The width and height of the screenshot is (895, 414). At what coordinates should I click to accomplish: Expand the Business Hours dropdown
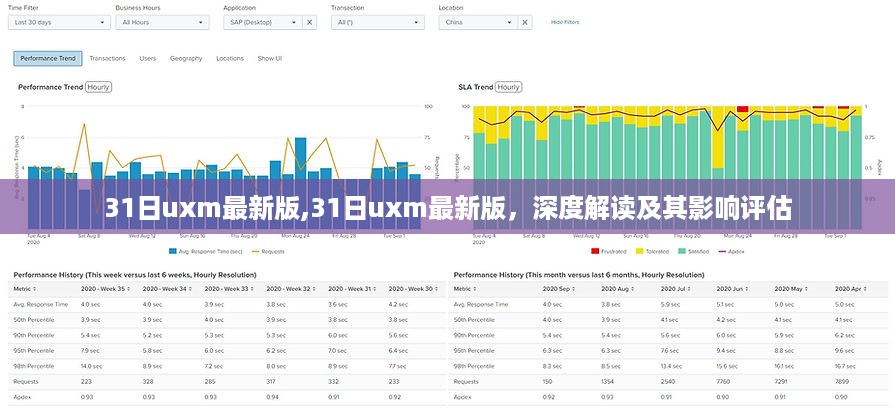click(160, 21)
